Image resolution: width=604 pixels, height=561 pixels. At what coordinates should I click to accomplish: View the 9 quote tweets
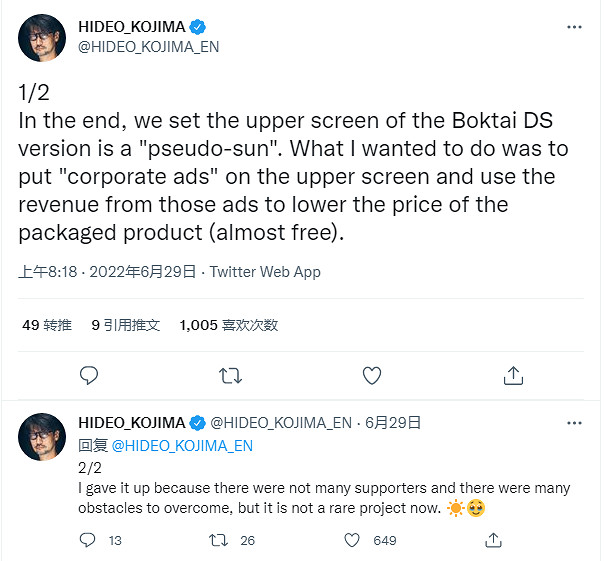point(126,325)
